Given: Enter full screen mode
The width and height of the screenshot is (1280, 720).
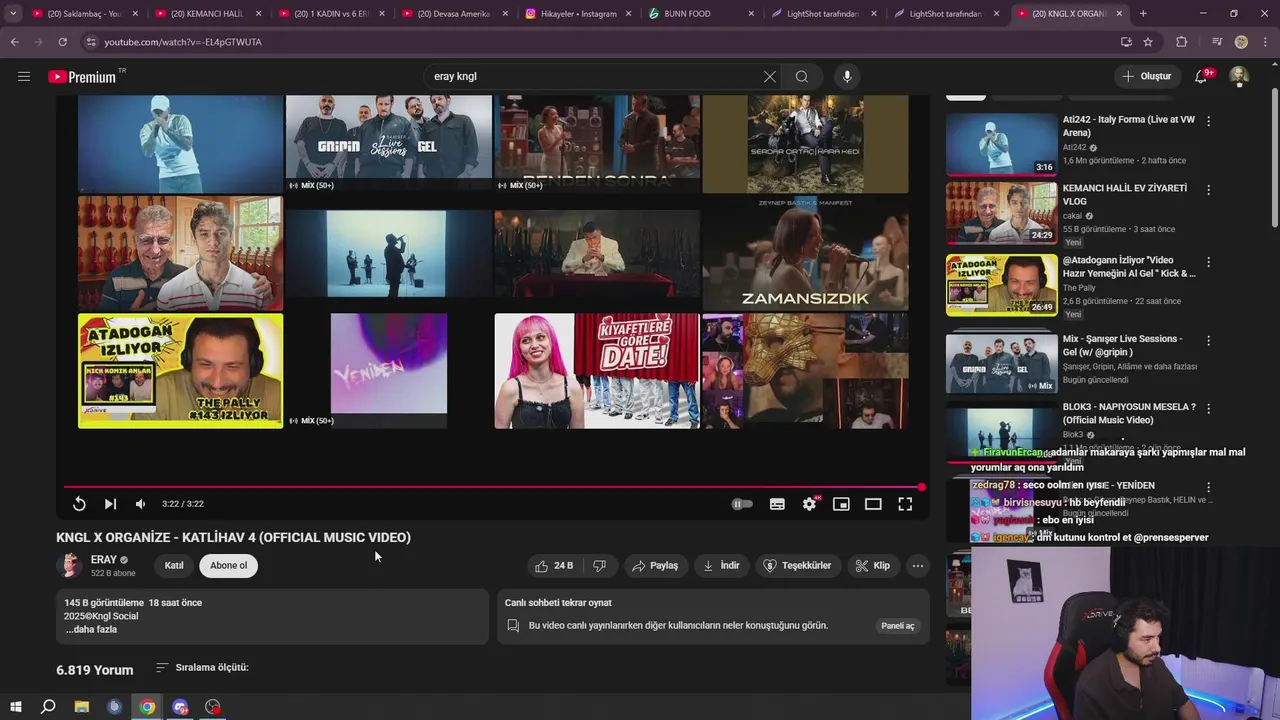Looking at the screenshot, I should pyautogui.click(x=905, y=504).
